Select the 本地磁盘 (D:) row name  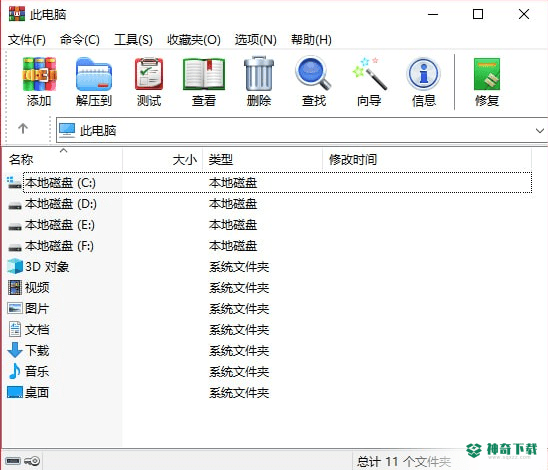(61, 204)
